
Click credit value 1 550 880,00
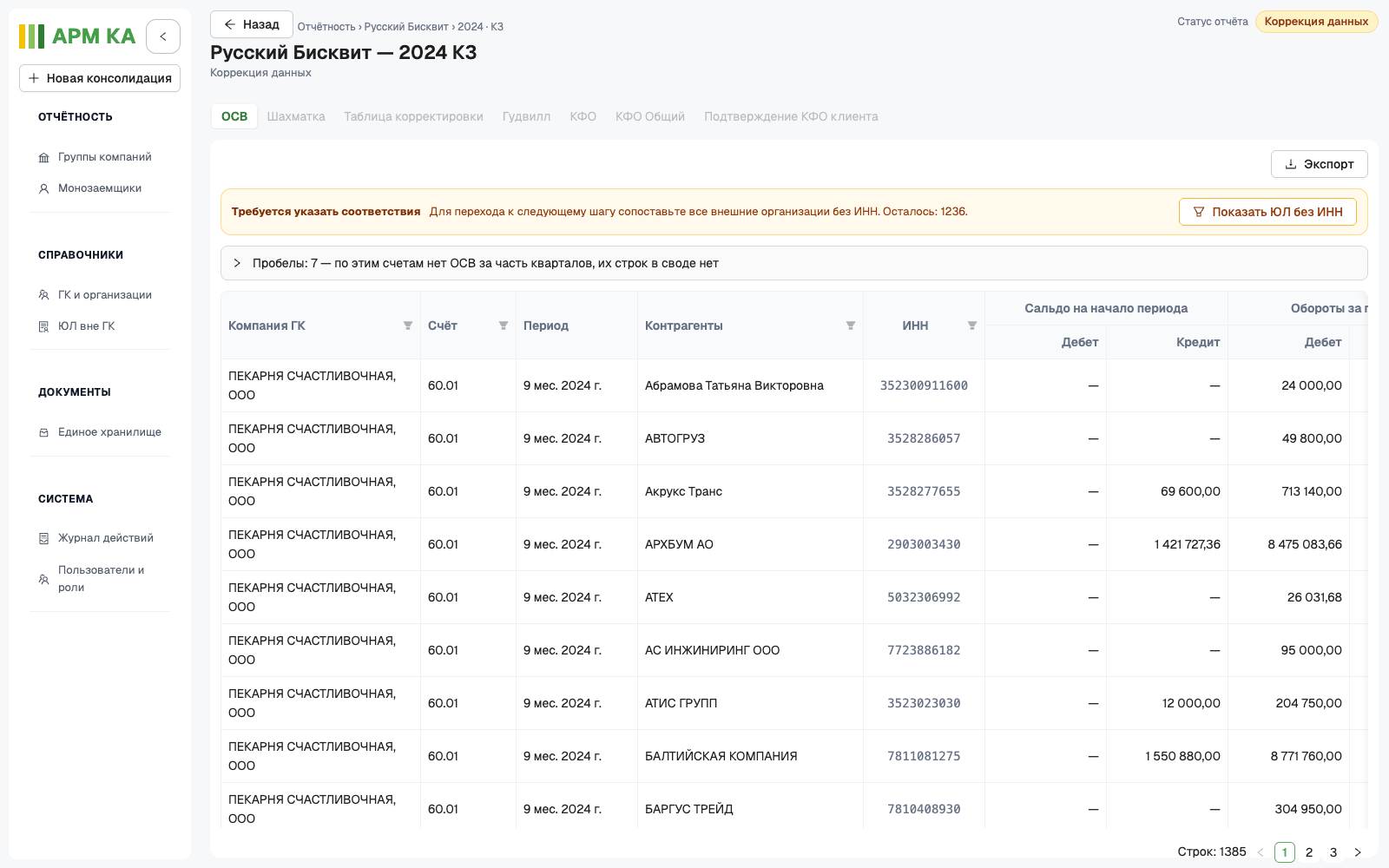1182,756
